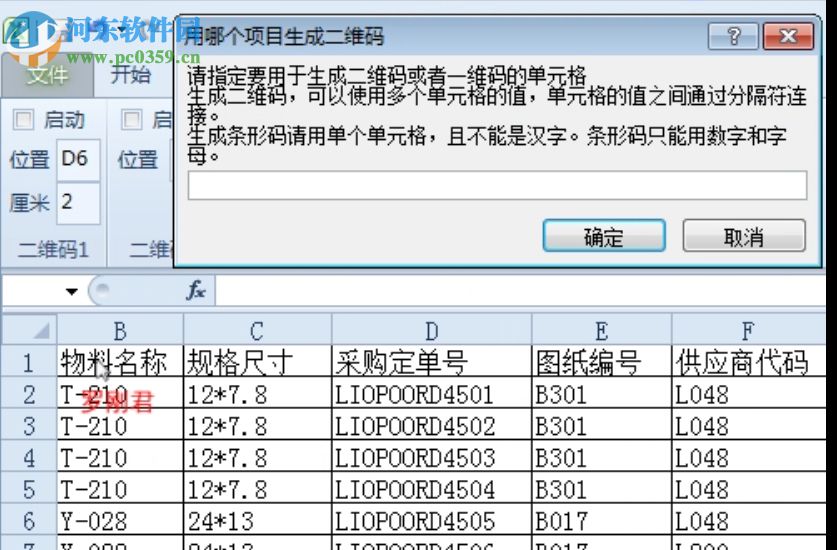Click the help question mark button in dialog

click(x=733, y=36)
